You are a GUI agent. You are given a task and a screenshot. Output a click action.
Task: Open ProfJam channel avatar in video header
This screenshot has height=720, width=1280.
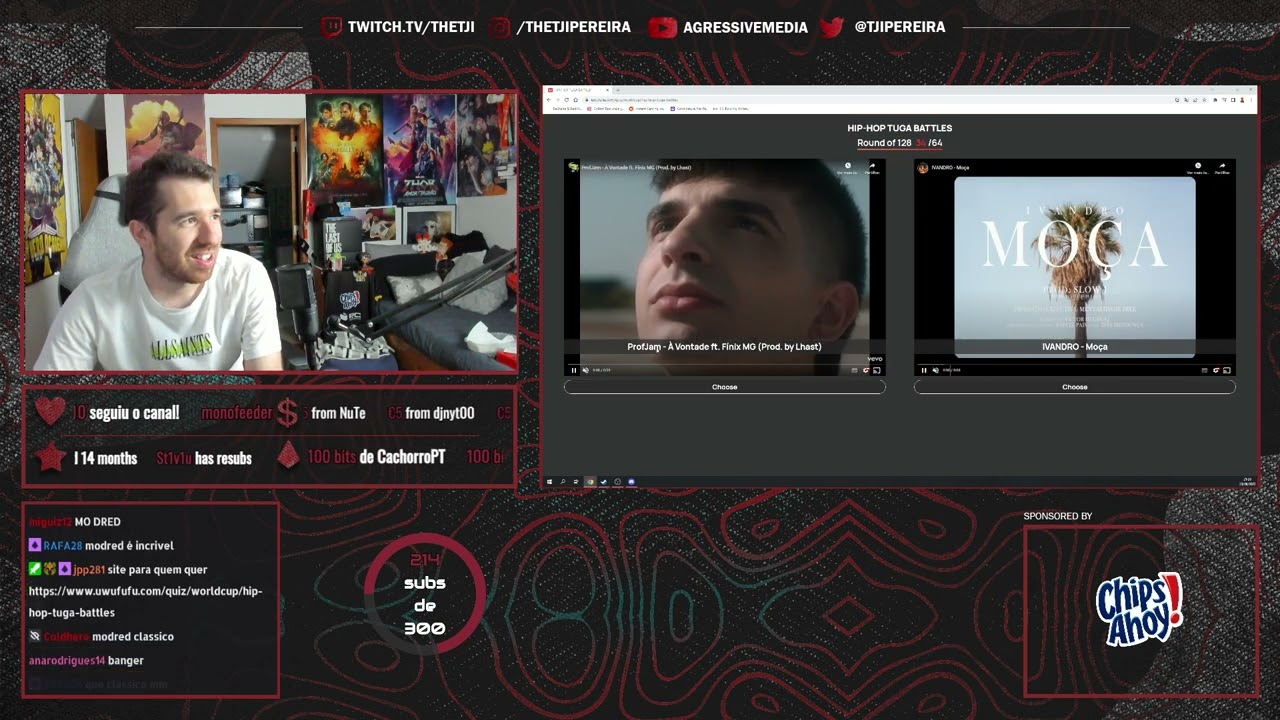tap(574, 167)
